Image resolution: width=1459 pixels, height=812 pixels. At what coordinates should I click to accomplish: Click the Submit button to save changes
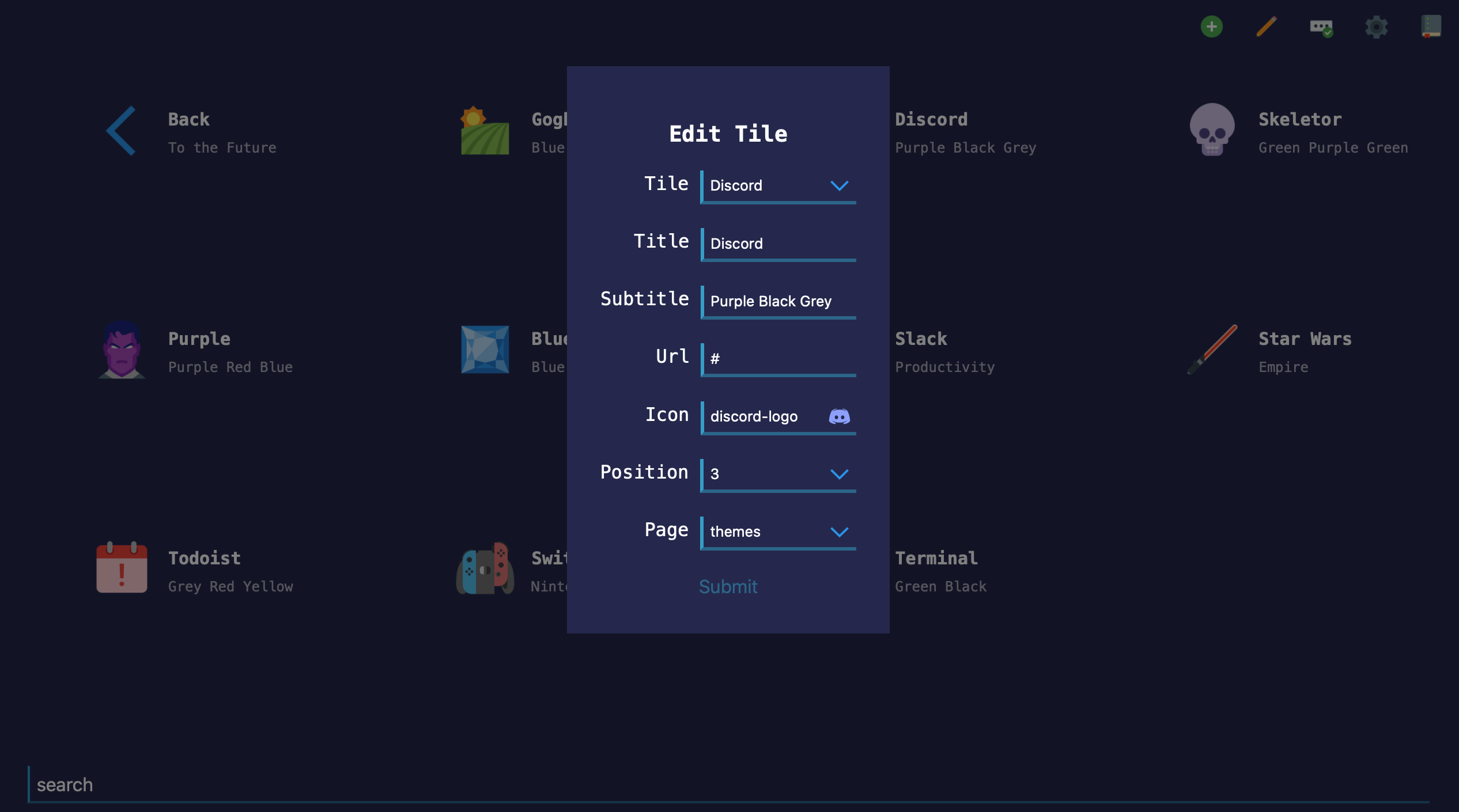click(x=728, y=586)
